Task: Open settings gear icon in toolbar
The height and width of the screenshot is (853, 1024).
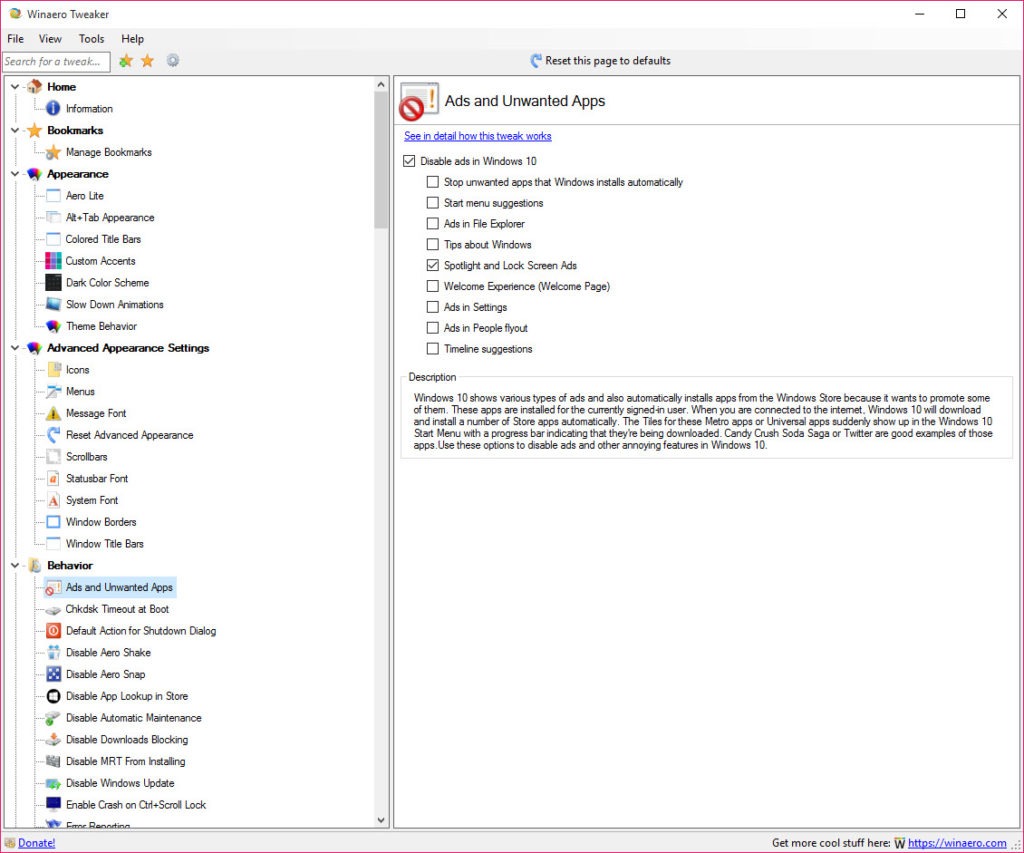Action: (x=172, y=61)
